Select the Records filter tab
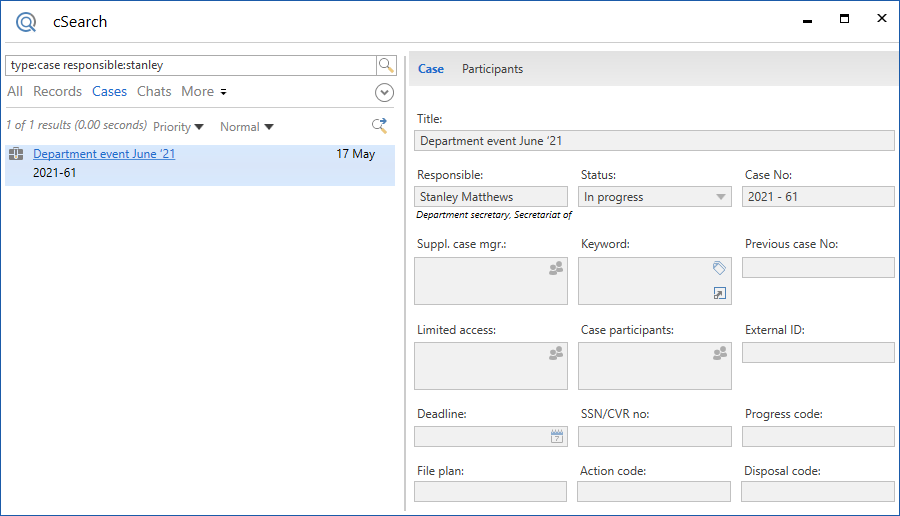 point(57,92)
